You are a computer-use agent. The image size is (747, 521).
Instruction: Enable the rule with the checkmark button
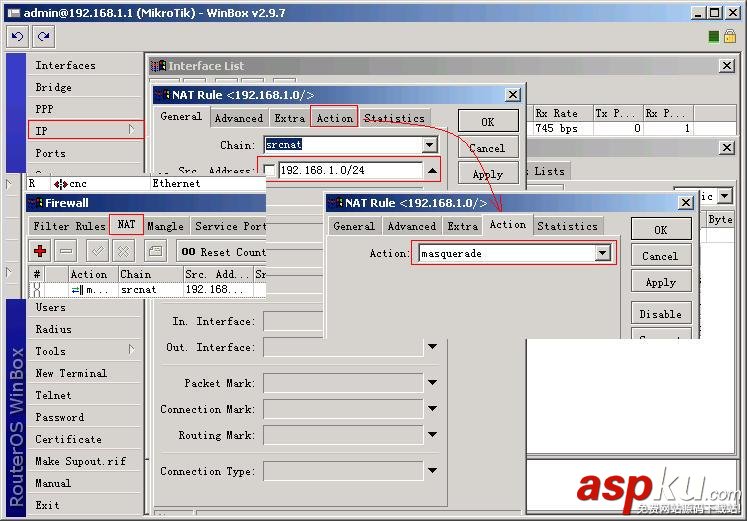click(97, 251)
